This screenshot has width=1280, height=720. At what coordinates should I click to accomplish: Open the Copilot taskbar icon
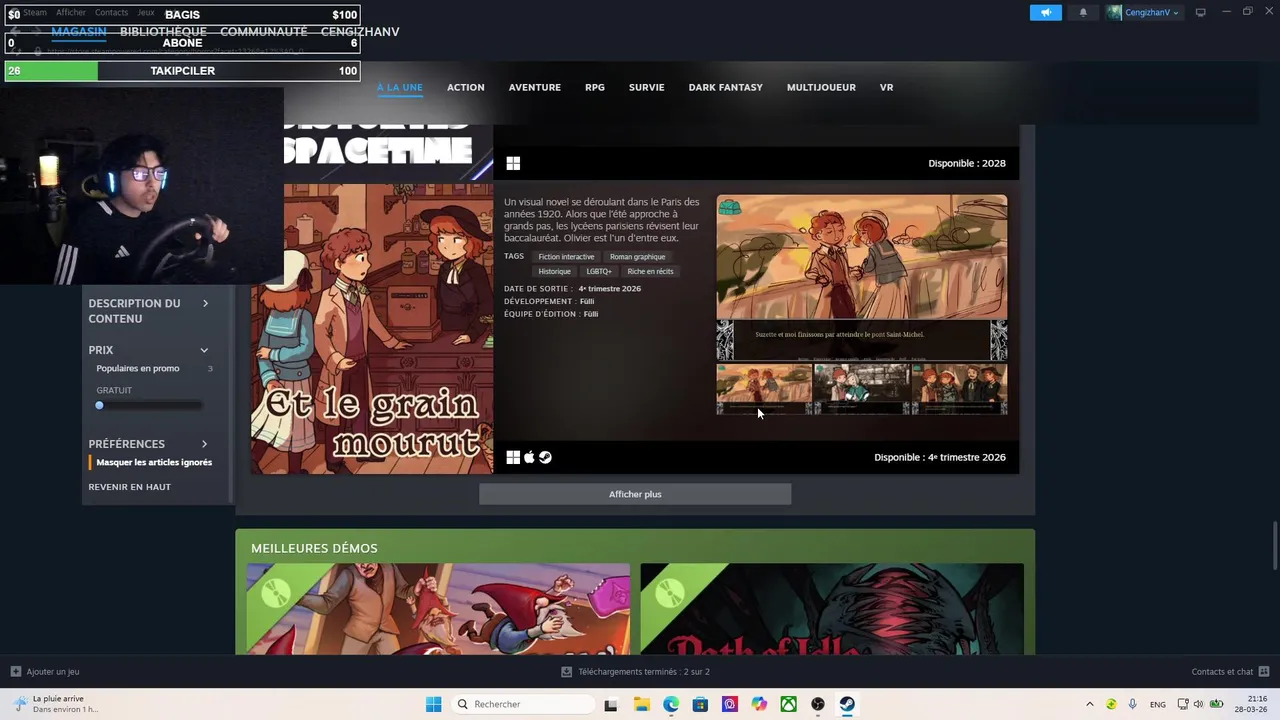[759, 704]
